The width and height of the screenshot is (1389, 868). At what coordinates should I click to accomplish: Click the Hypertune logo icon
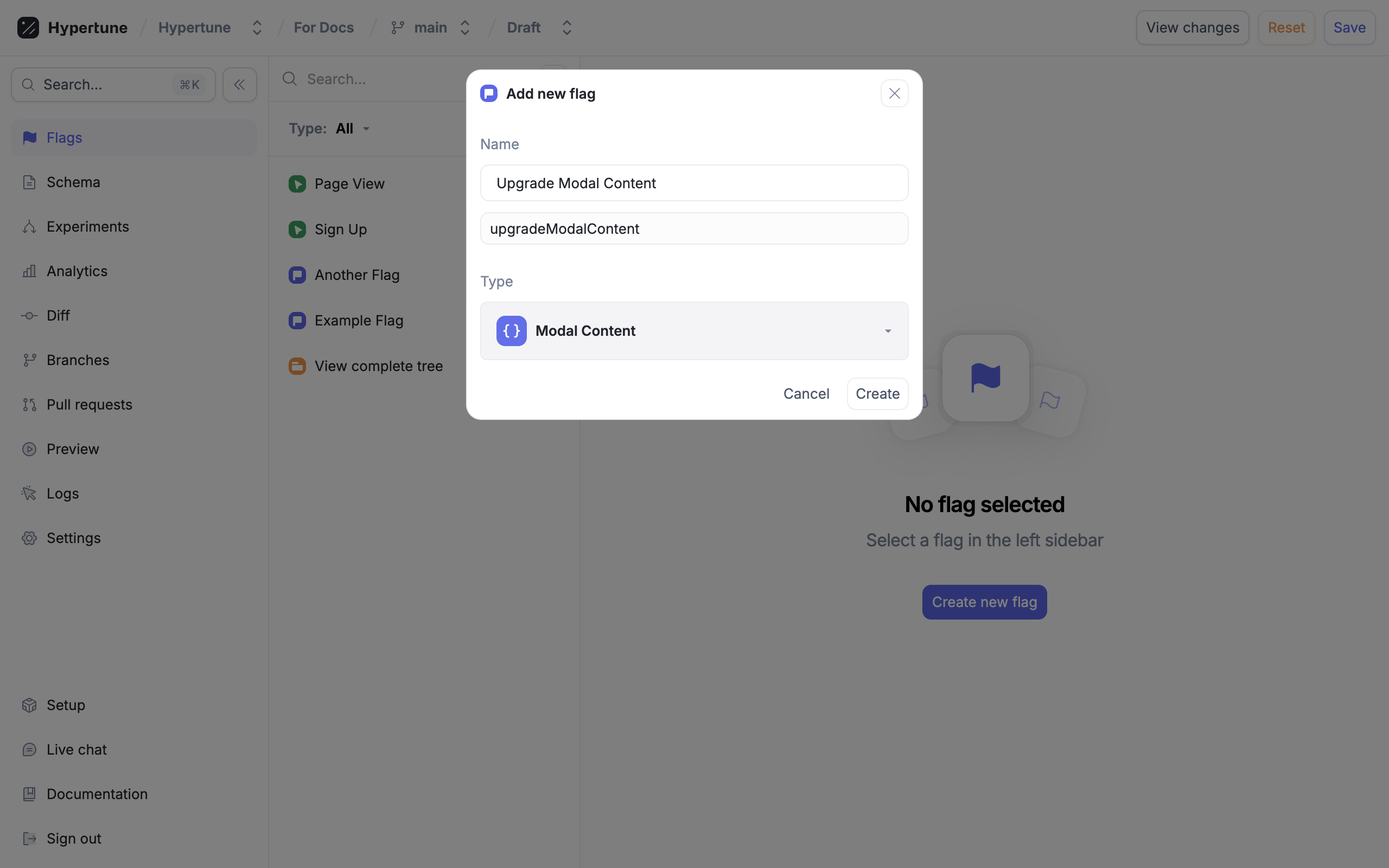[x=28, y=28]
